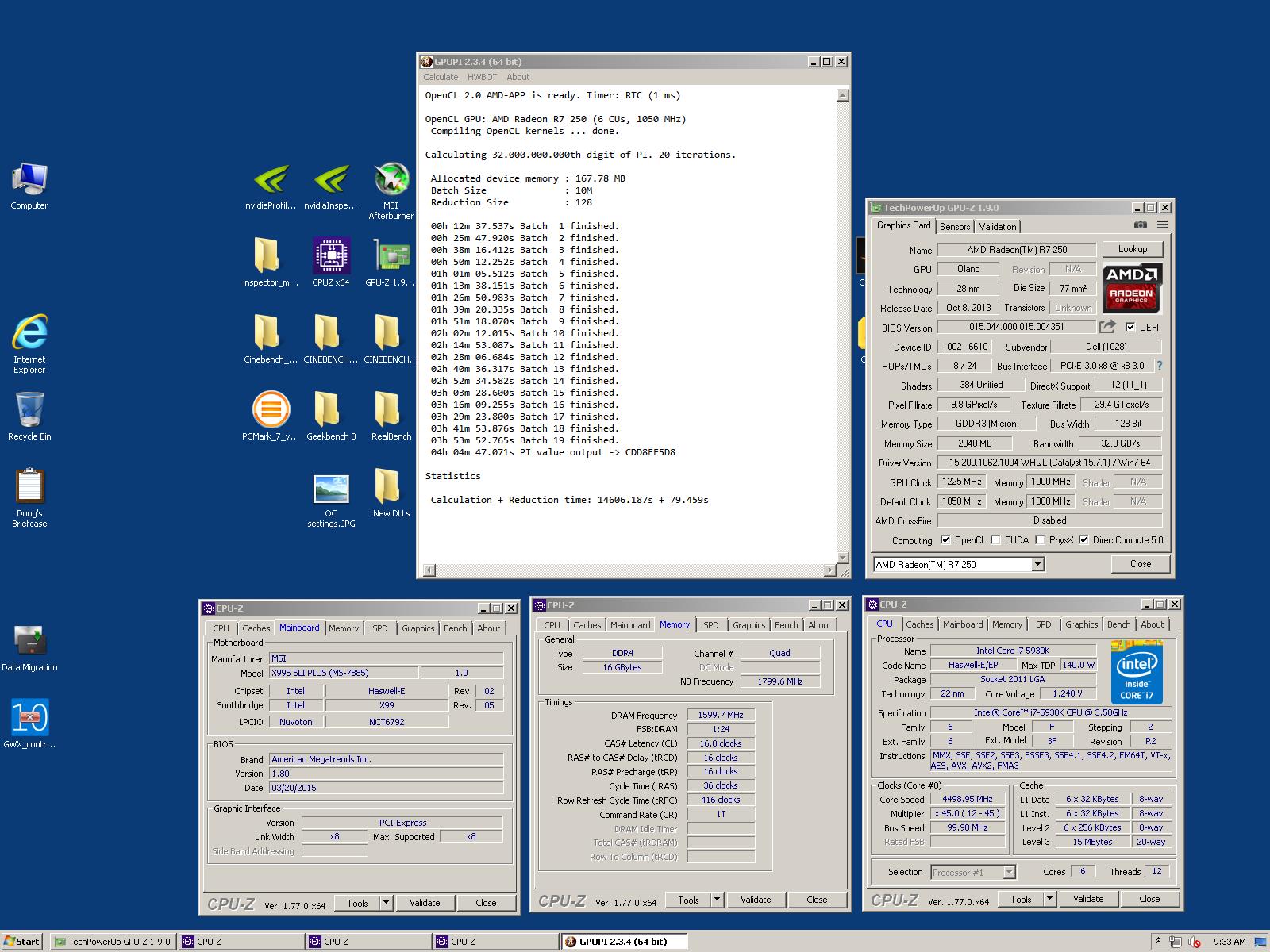Open the New DLLs folder
The height and width of the screenshot is (952, 1270).
391,493
